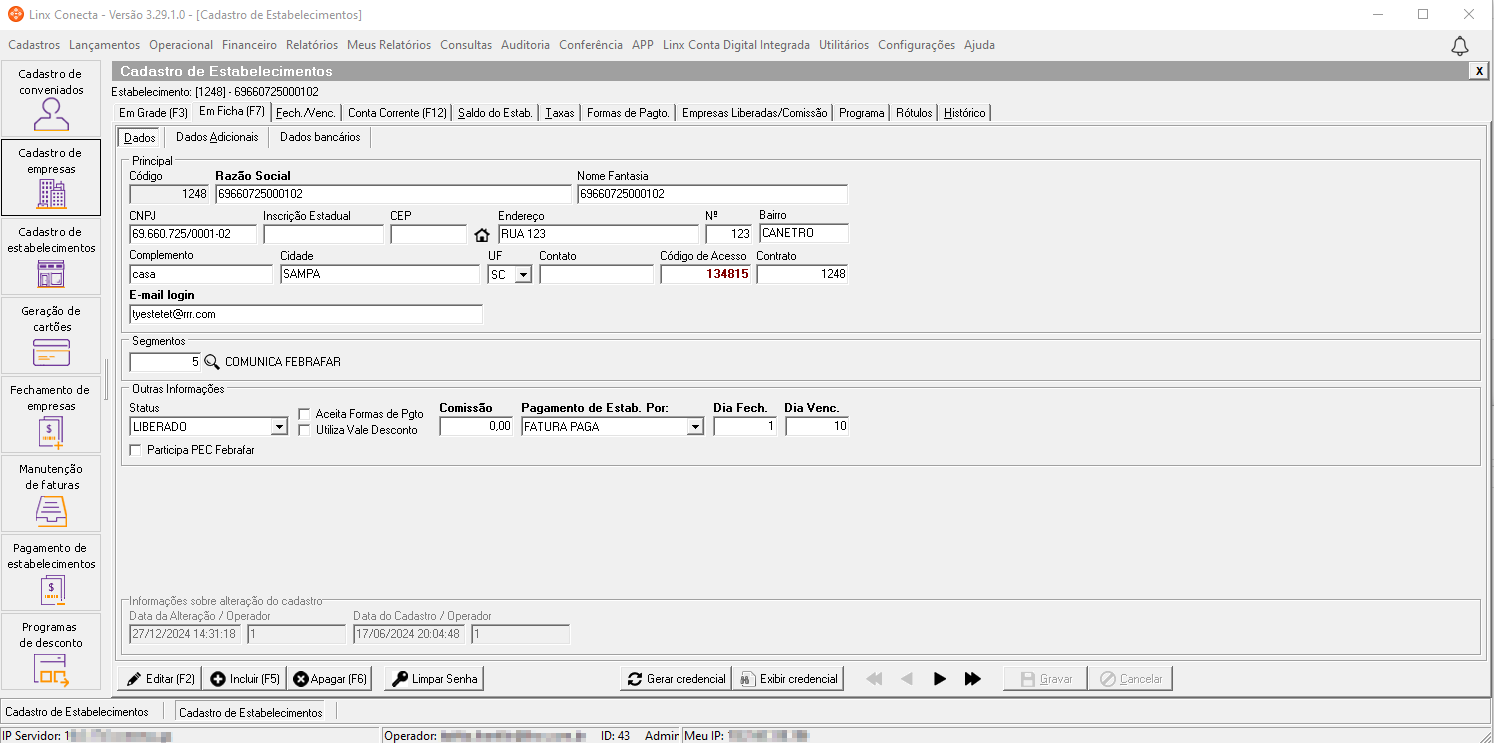Click the Comissão input field
Viewport: 1494px width, 743px height.
pos(477,427)
